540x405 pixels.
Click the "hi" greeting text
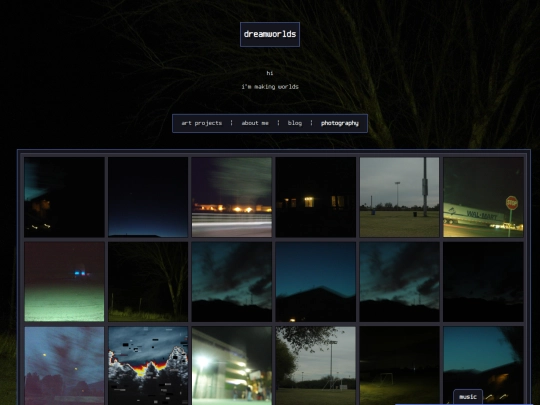click(x=270, y=73)
